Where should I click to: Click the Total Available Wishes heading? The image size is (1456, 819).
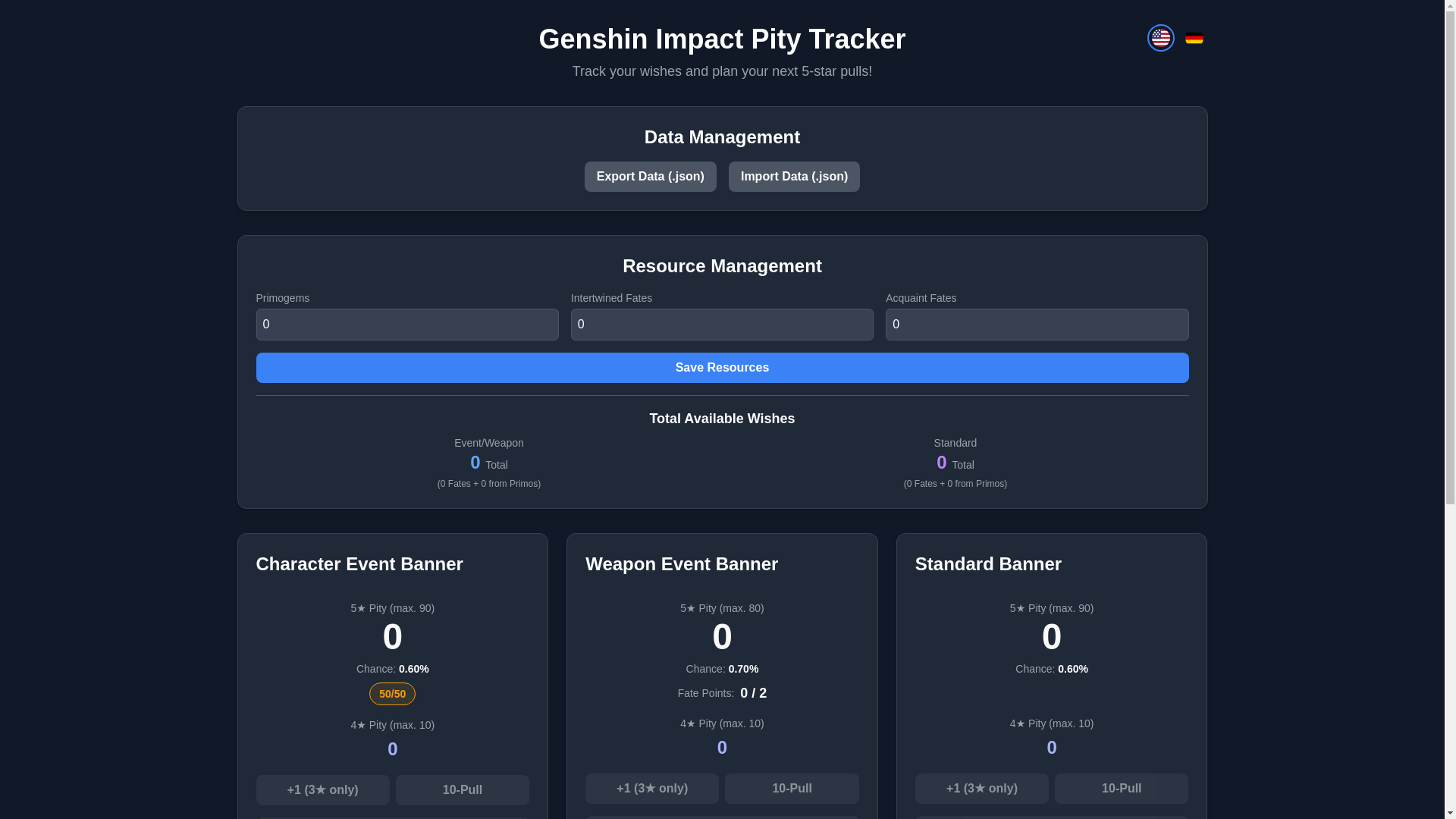point(722,419)
